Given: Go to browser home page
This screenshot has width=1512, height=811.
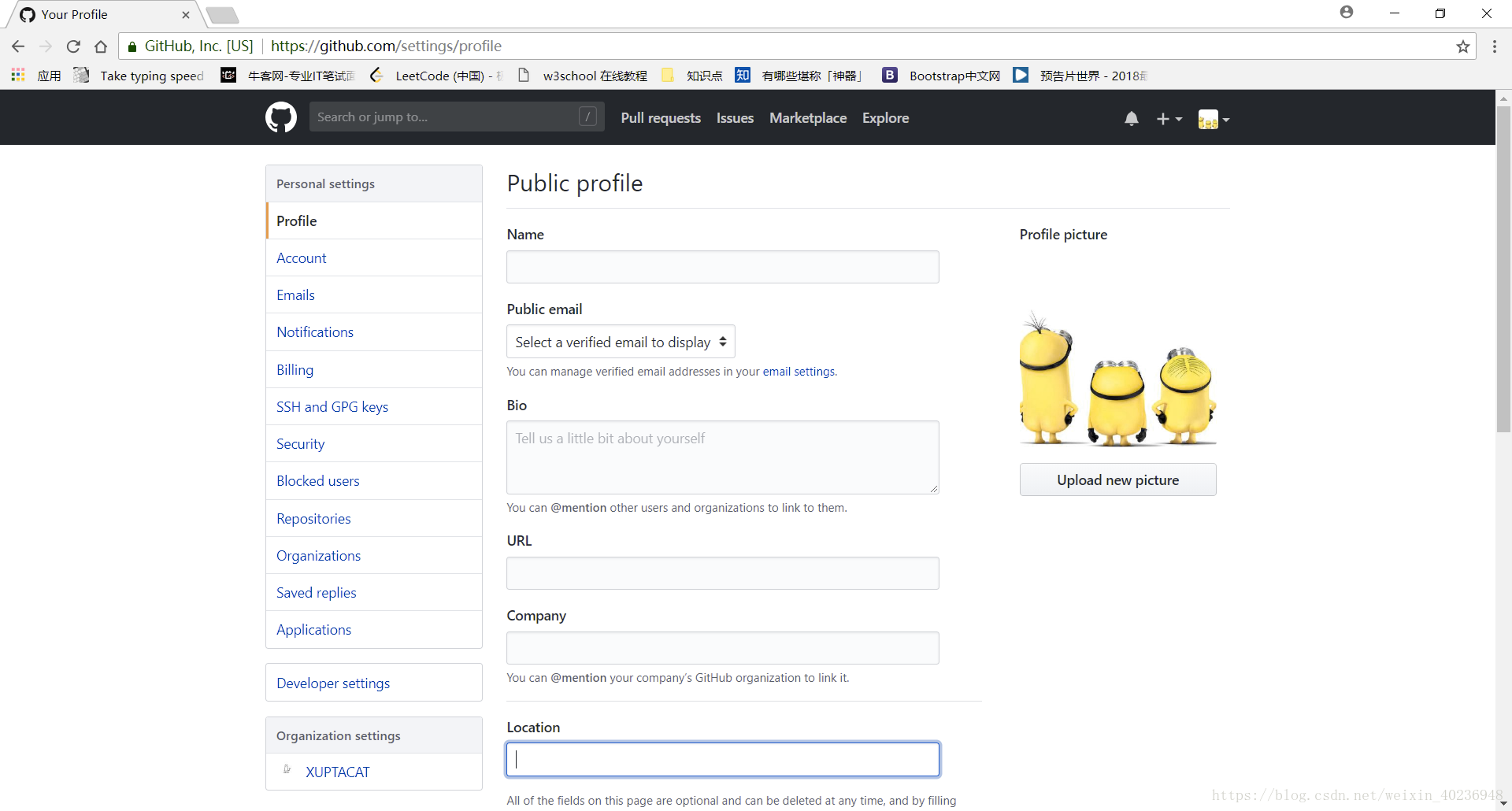Looking at the screenshot, I should (x=101, y=46).
